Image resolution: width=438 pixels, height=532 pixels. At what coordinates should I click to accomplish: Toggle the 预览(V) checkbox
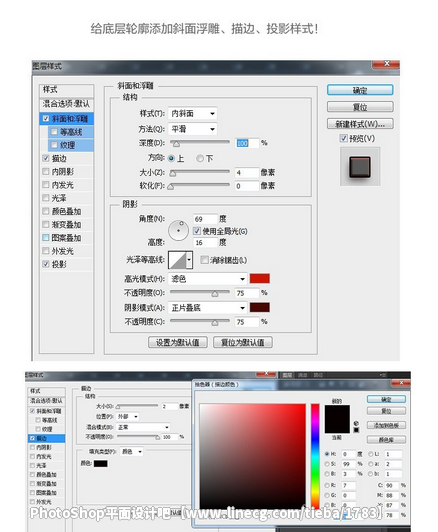343,138
